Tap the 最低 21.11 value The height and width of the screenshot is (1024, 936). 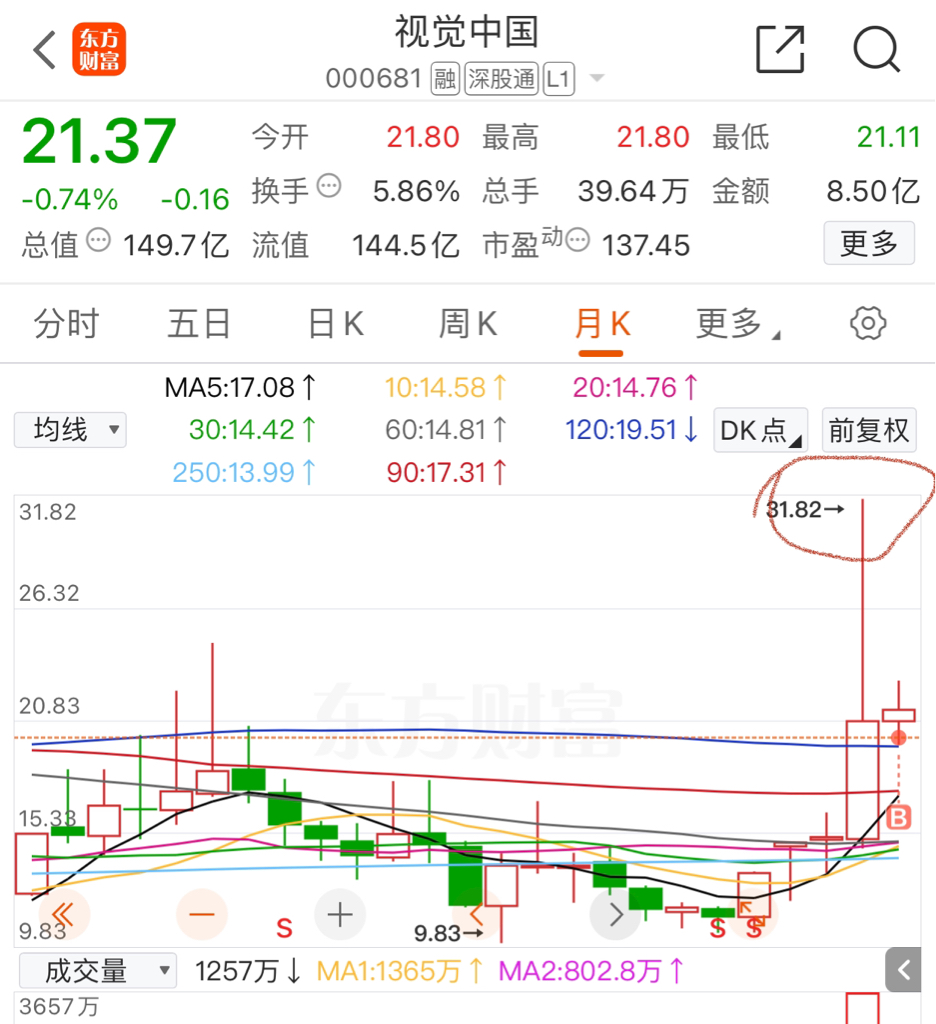point(888,138)
